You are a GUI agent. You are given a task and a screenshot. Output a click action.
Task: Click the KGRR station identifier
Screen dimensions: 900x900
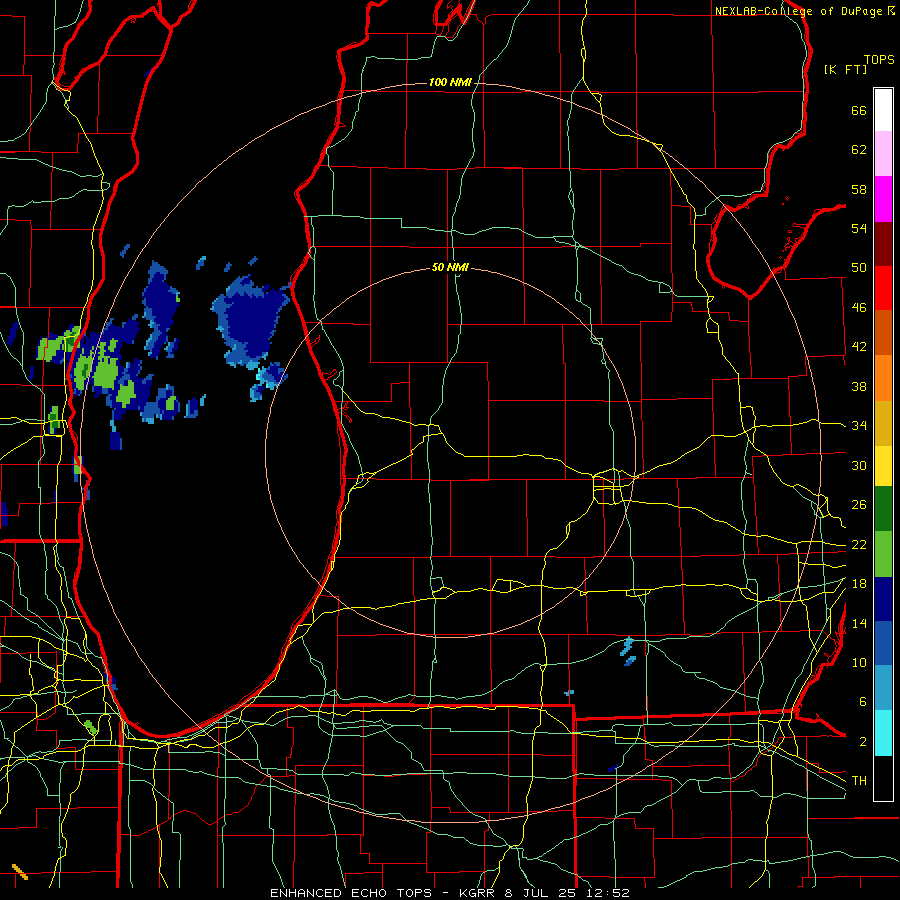[478, 893]
